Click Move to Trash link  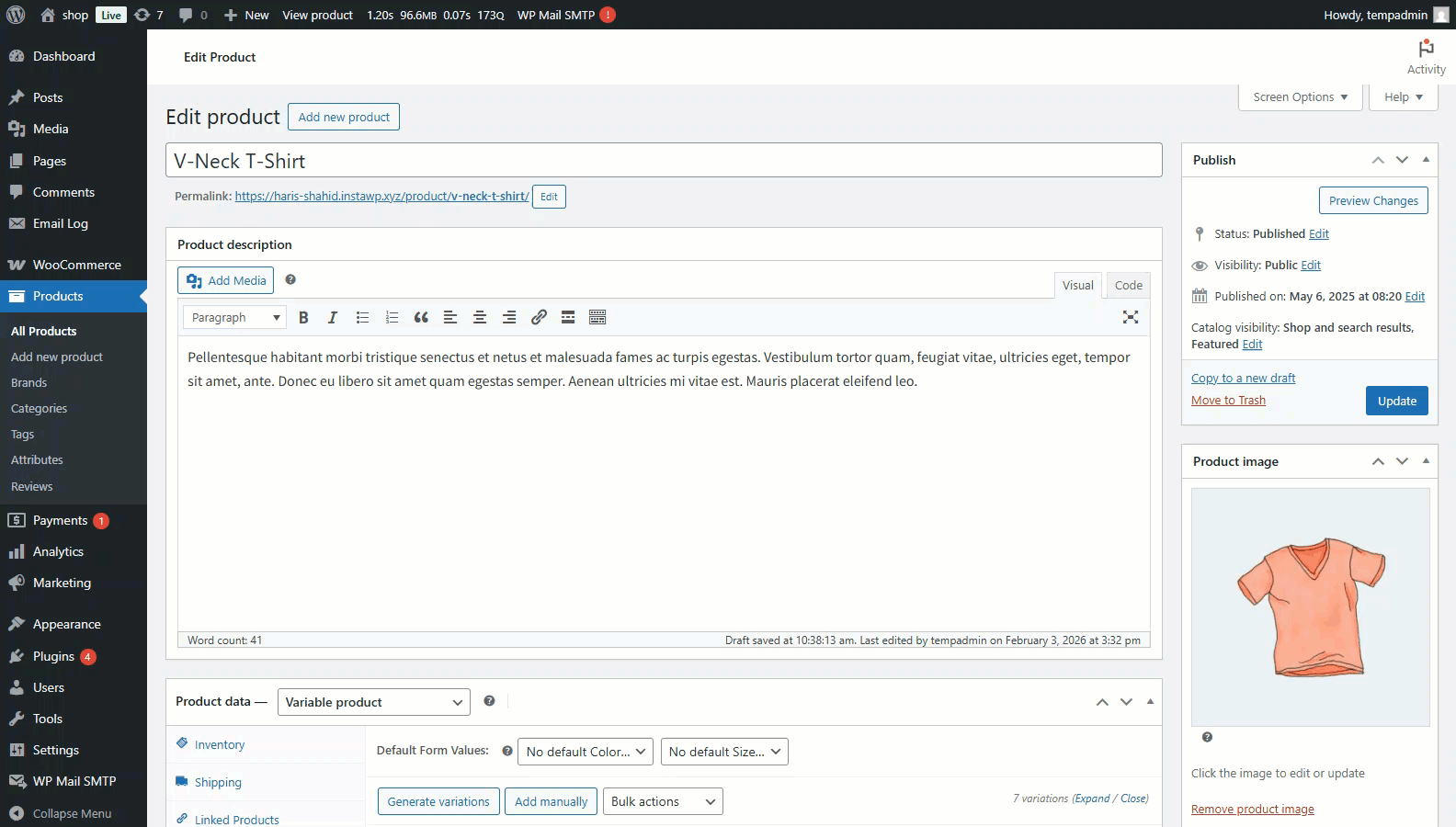(x=1228, y=400)
